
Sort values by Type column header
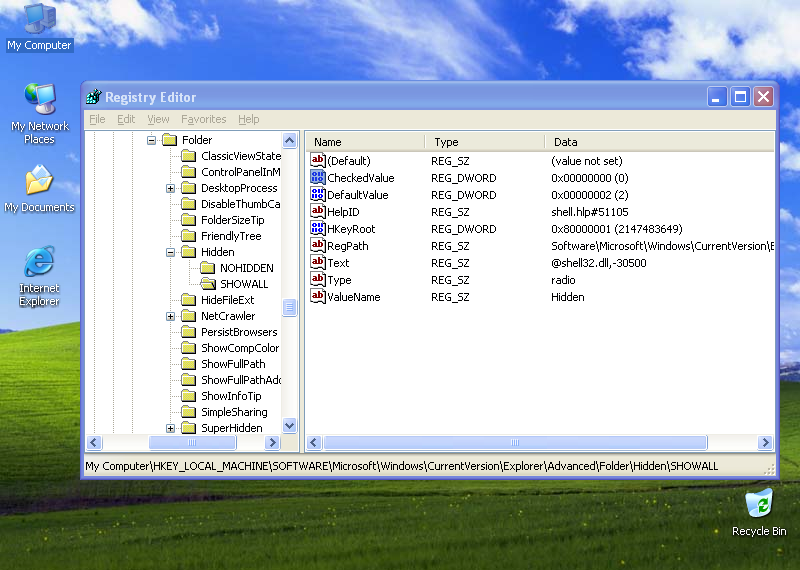pos(485,142)
